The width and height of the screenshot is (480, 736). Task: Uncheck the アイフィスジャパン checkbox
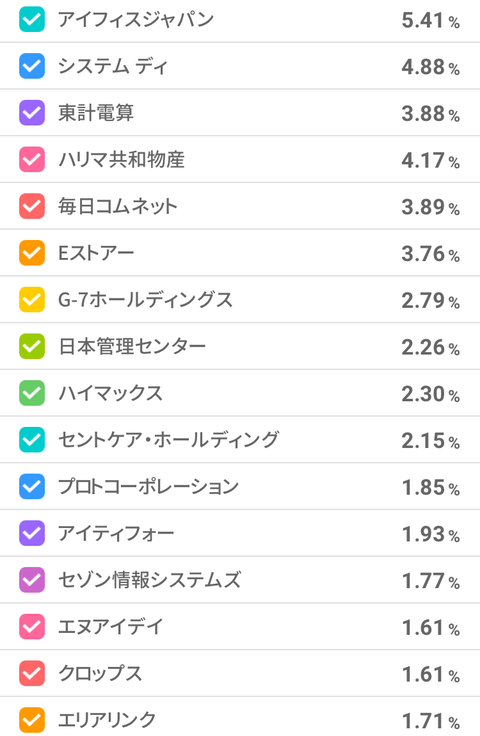pos(32,19)
